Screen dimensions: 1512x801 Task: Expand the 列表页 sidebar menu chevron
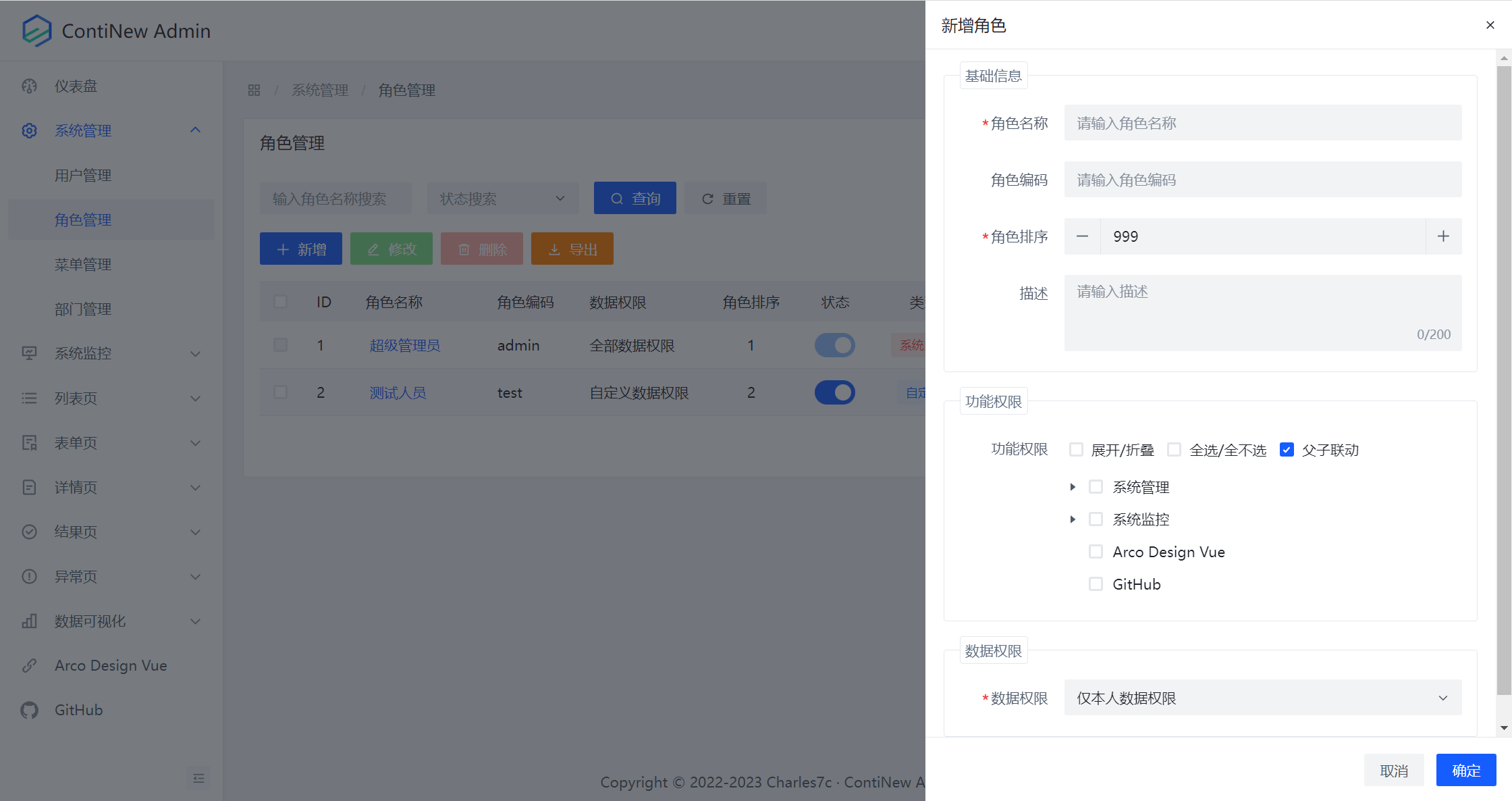click(x=196, y=398)
